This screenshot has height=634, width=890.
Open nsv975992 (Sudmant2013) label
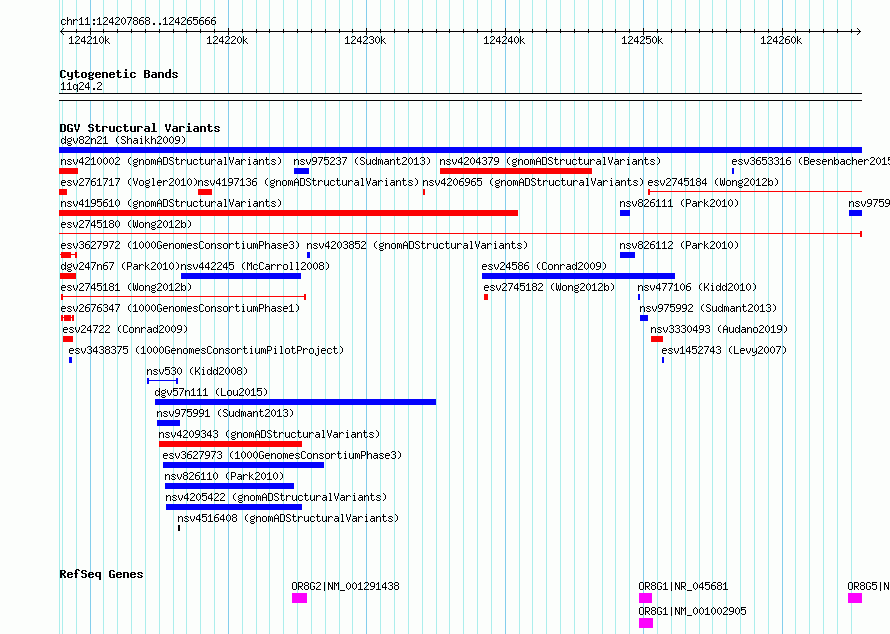point(708,308)
